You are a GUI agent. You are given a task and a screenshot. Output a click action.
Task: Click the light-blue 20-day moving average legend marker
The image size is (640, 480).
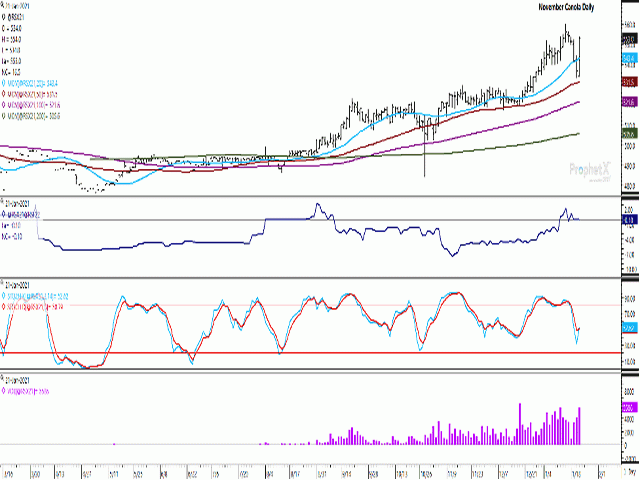(x=4, y=83)
